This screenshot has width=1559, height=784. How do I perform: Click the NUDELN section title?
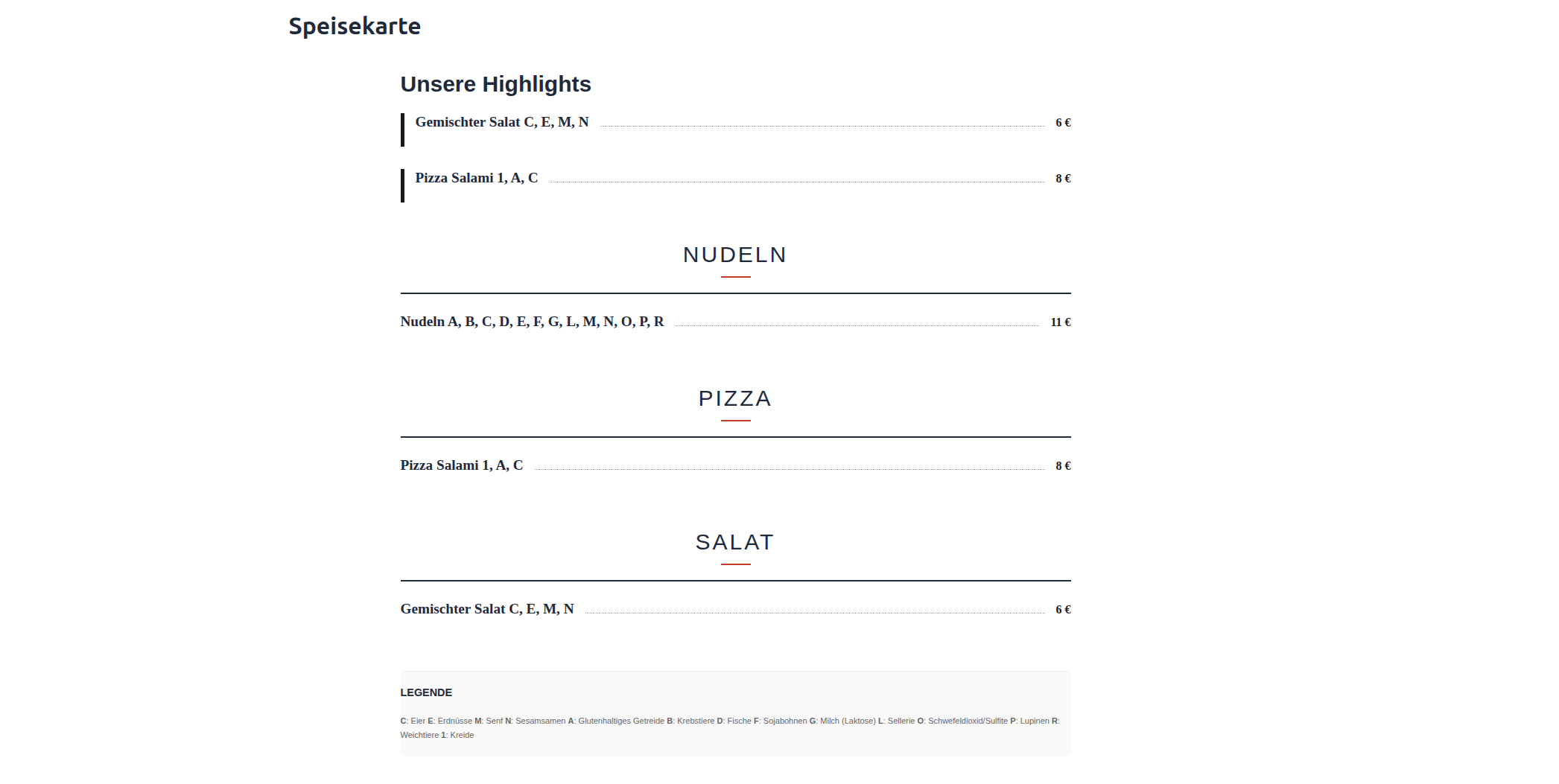(734, 255)
